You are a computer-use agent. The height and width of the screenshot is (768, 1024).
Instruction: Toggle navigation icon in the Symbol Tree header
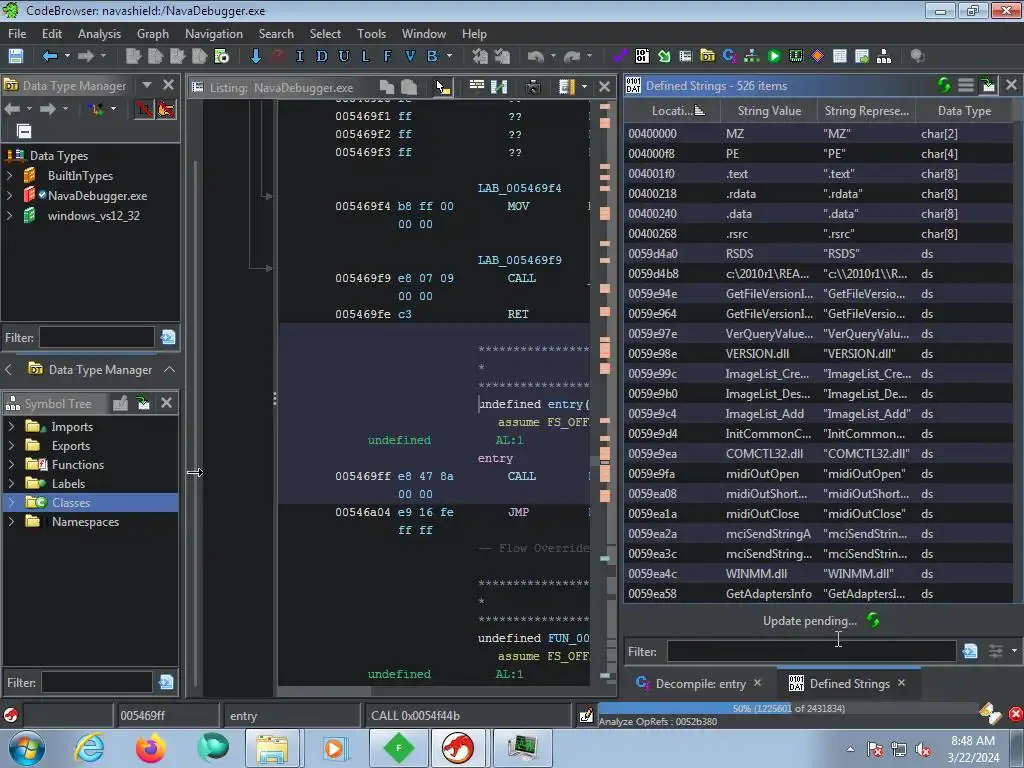(x=143, y=403)
